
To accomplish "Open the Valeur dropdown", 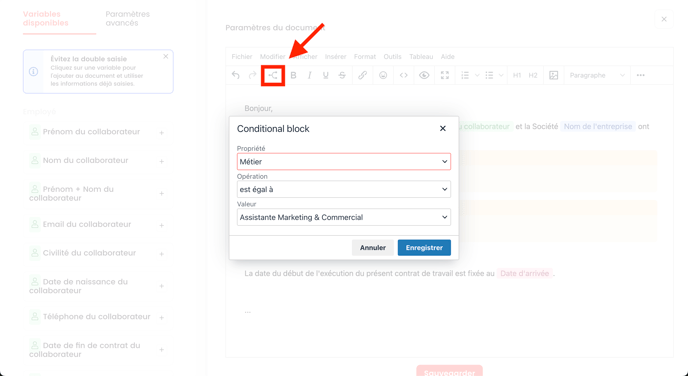I will click(344, 217).
